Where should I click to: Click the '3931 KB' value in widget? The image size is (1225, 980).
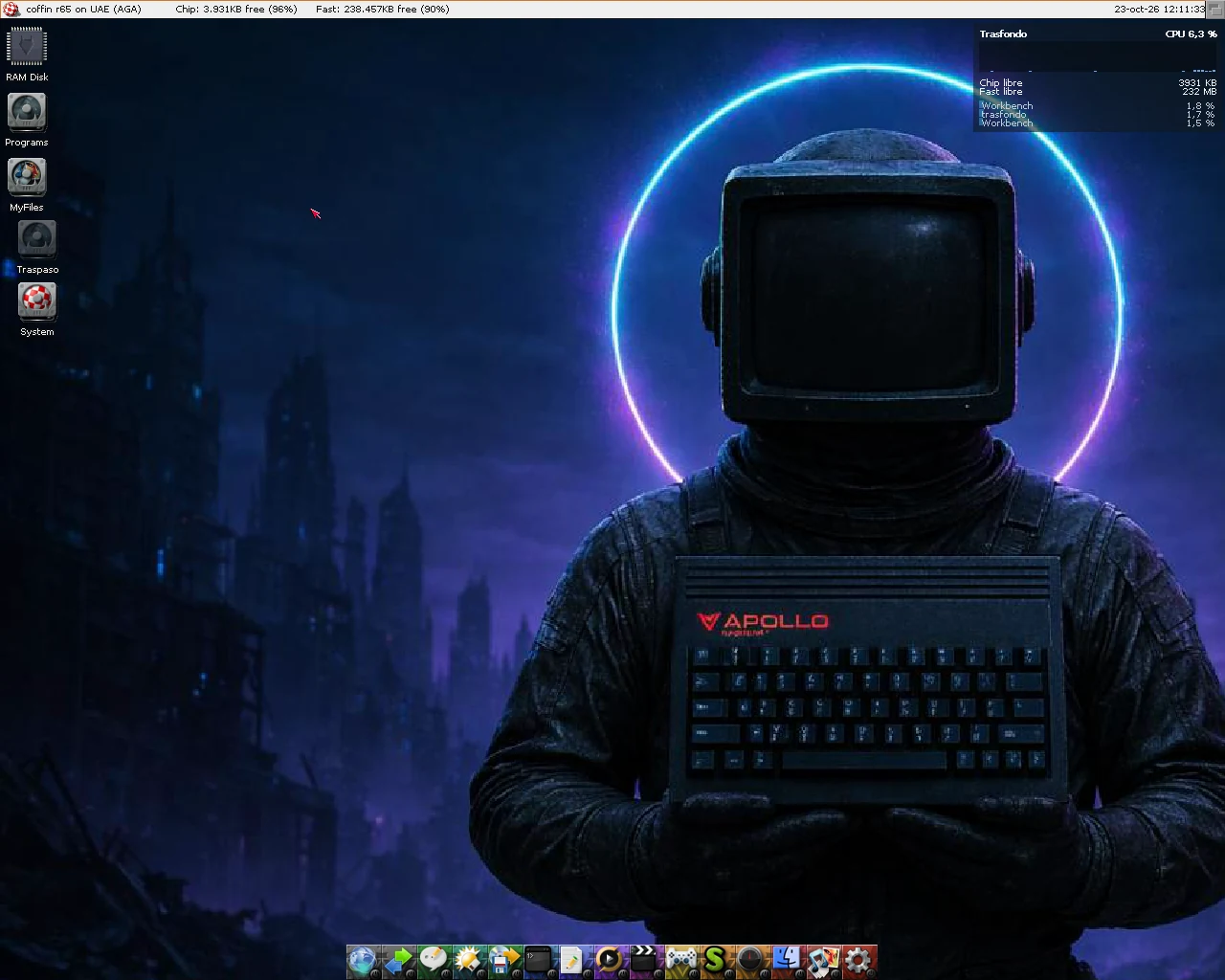coord(1197,83)
